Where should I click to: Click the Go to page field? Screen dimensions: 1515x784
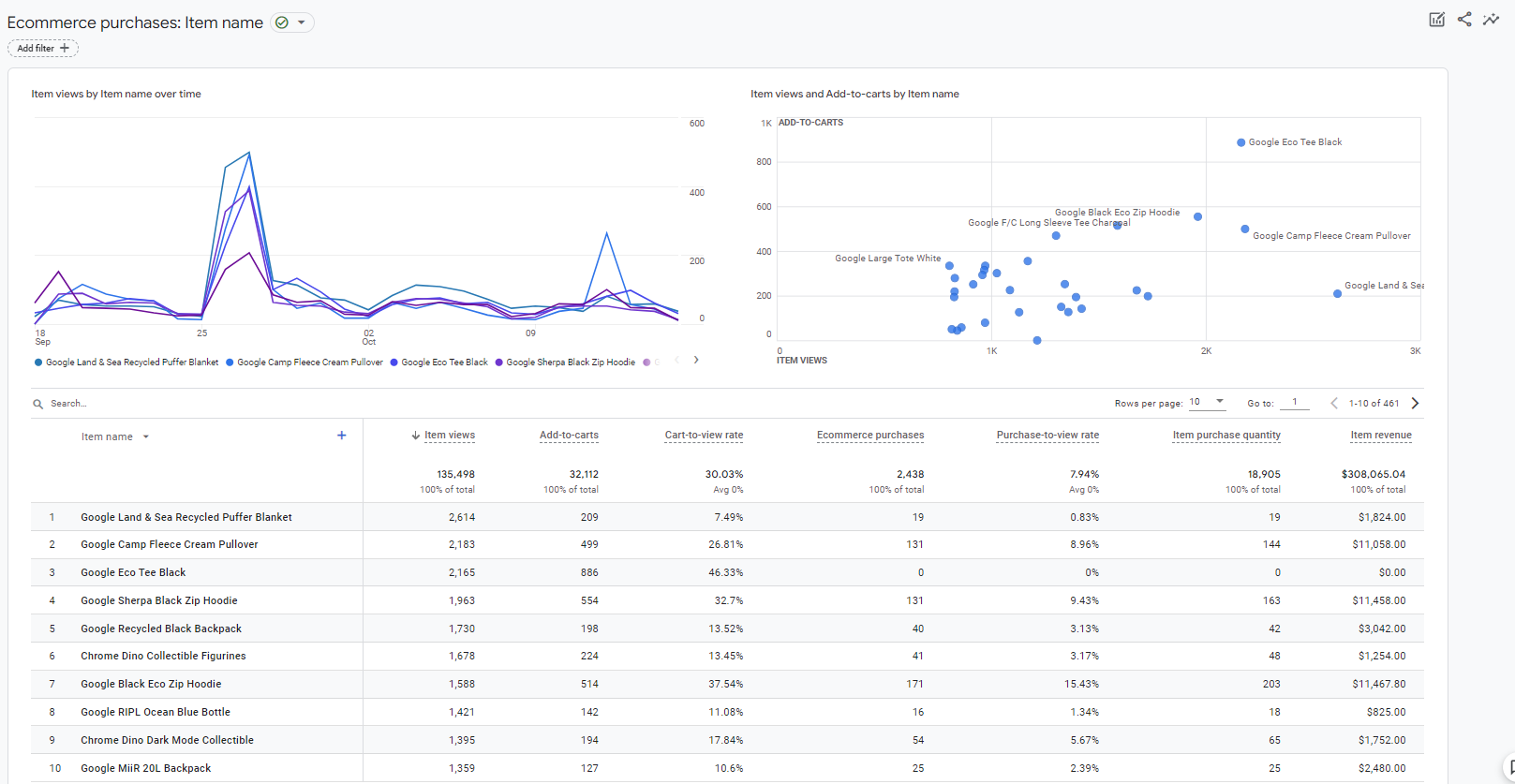(1295, 402)
